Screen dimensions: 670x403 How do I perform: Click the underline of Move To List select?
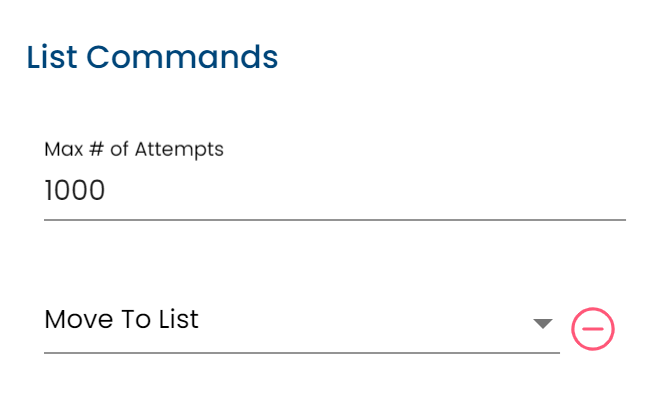[302, 353]
